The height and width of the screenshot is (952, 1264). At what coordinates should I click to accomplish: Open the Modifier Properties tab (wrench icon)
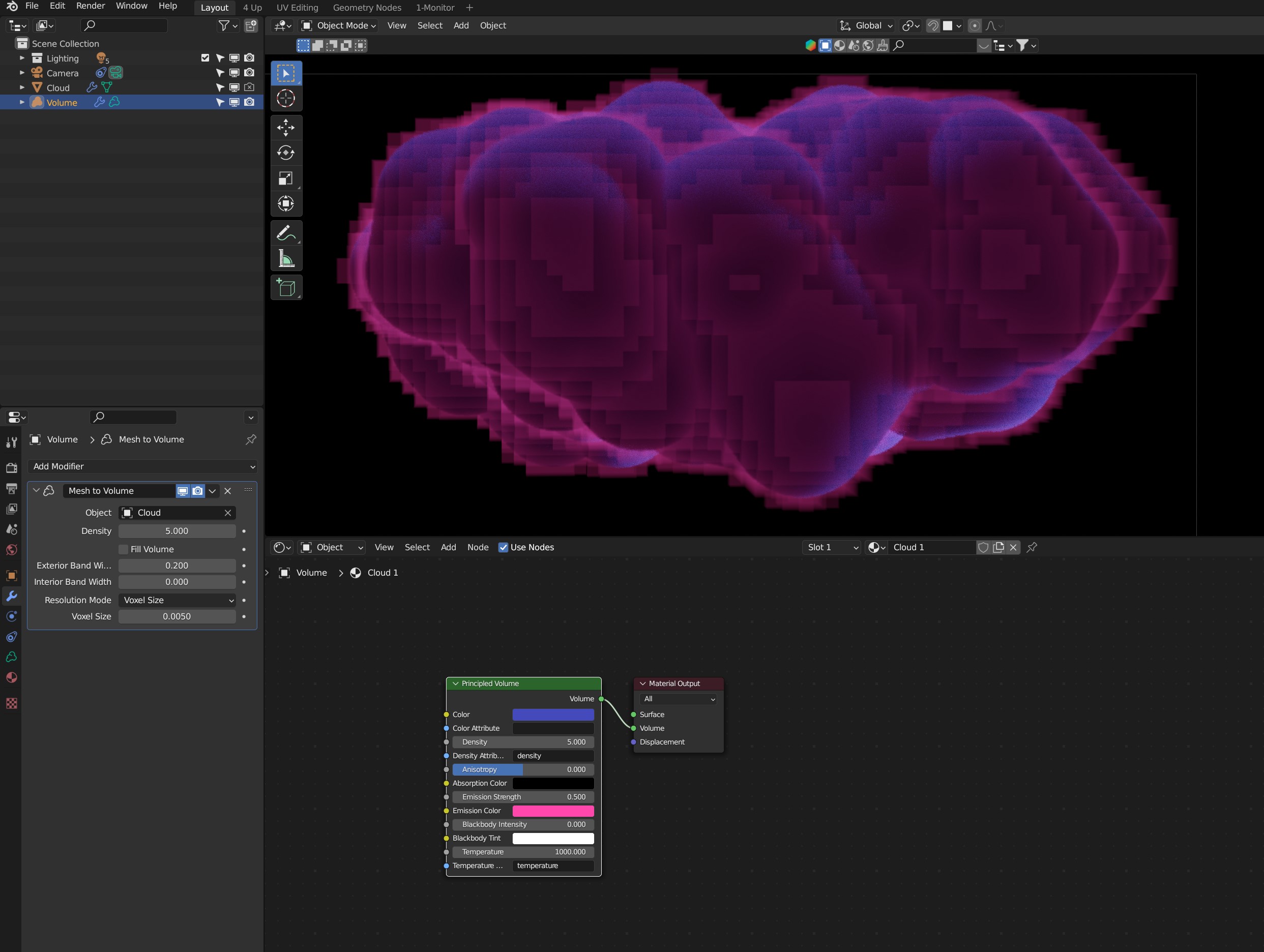pos(11,596)
